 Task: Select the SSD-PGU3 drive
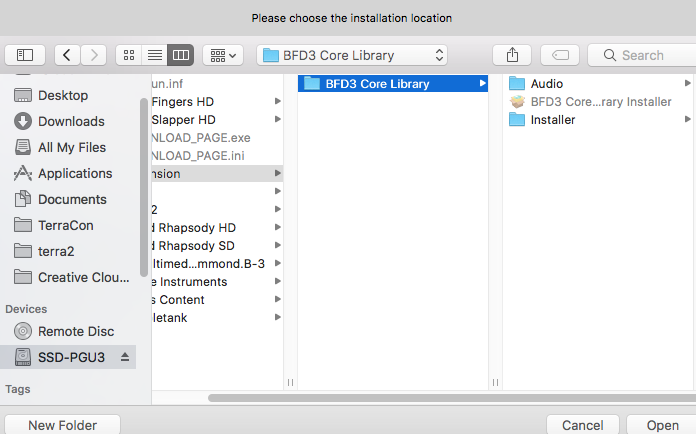(68, 357)
